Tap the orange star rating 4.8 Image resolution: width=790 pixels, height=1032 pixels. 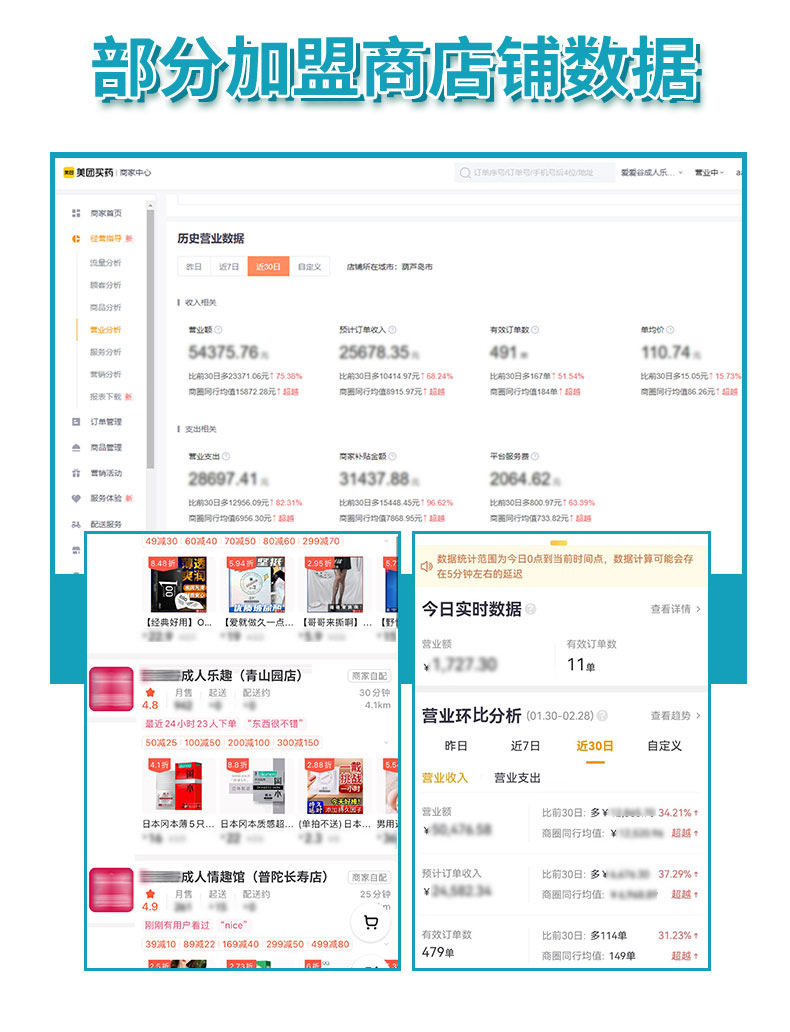point(150,692)
